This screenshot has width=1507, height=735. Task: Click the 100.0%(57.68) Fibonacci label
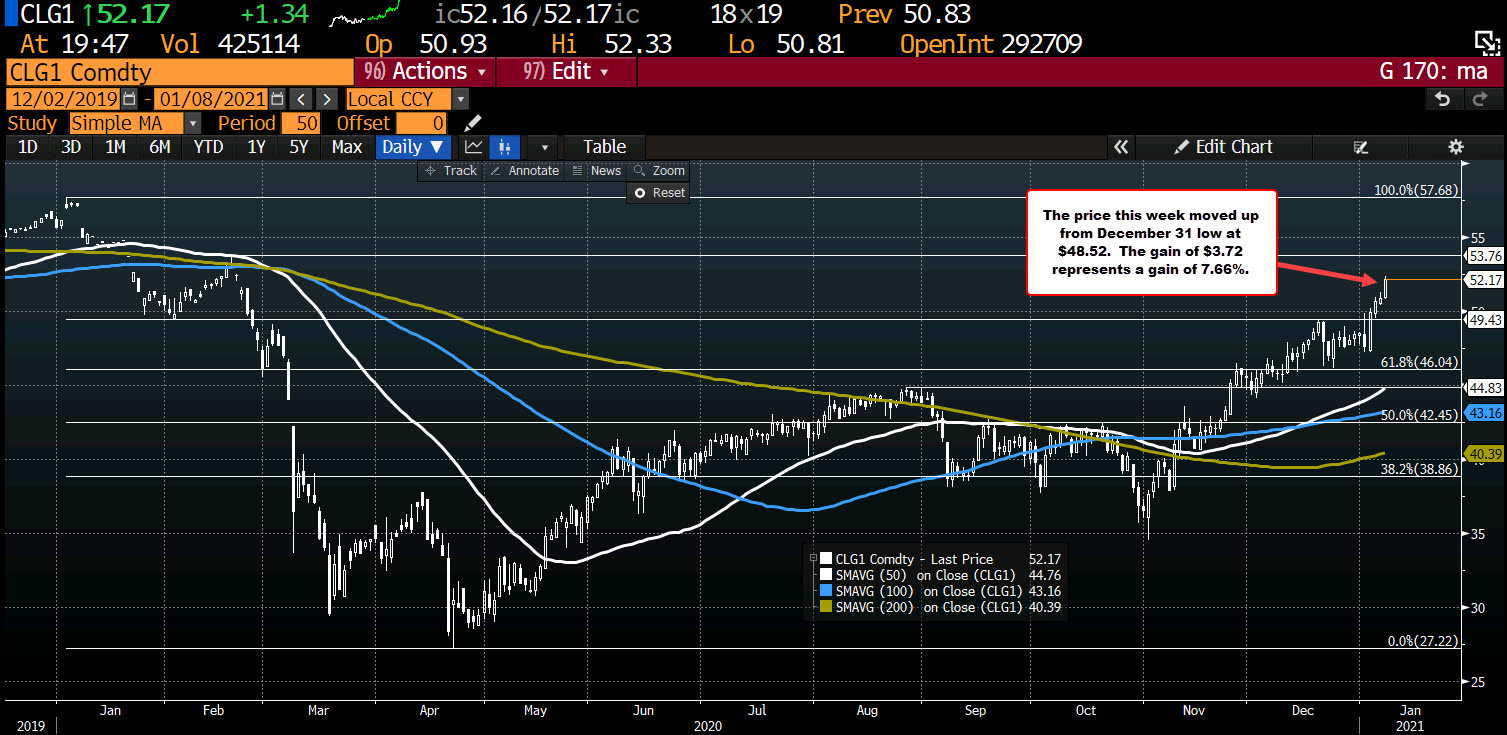1417,190
